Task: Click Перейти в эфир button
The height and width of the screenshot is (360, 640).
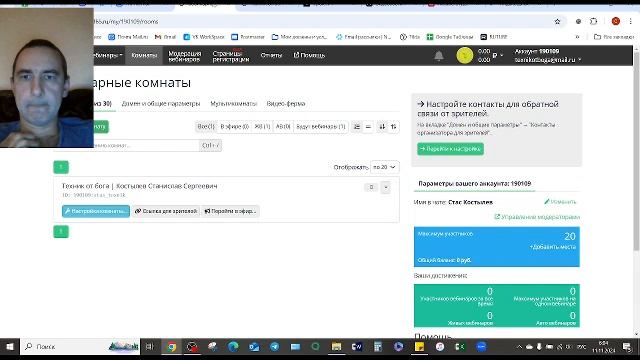Action: pos(230,211)
